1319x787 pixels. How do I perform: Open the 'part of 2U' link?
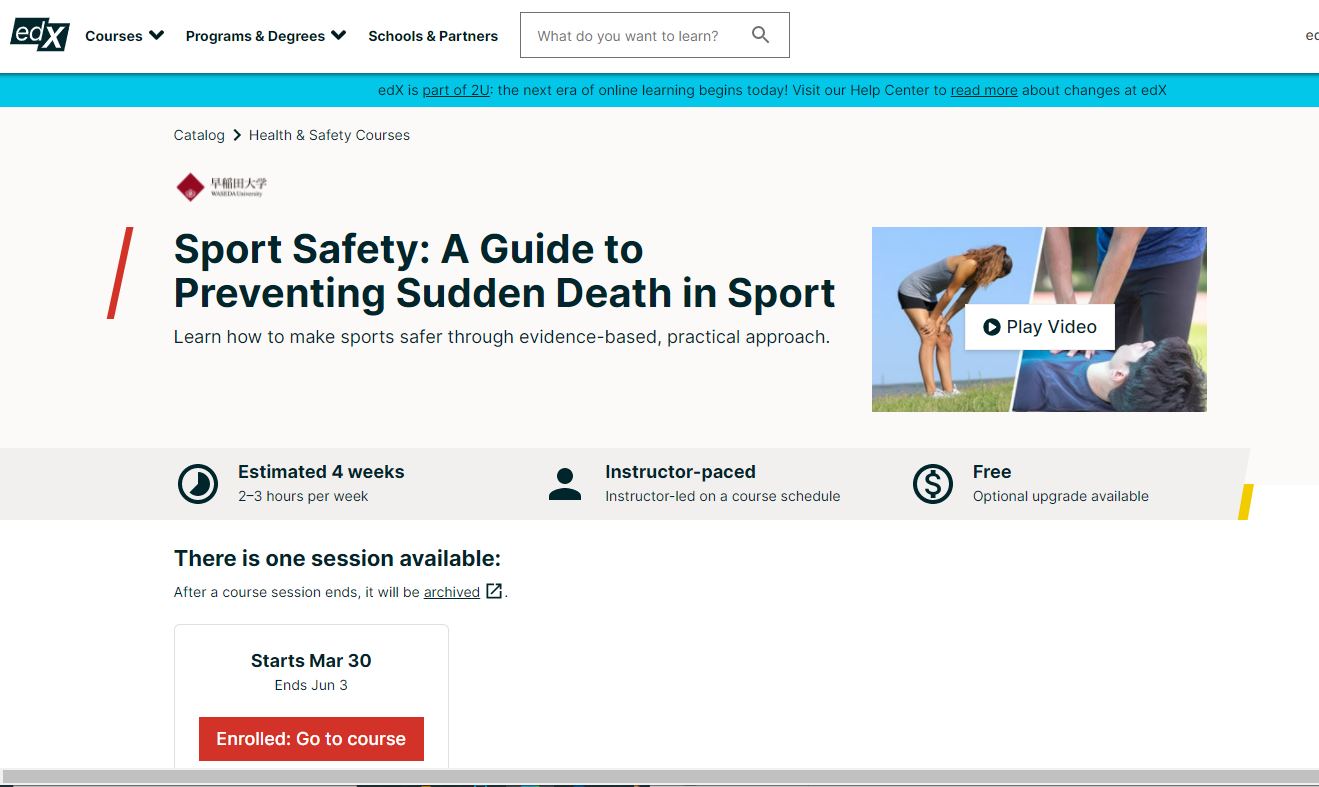[456, 90]
